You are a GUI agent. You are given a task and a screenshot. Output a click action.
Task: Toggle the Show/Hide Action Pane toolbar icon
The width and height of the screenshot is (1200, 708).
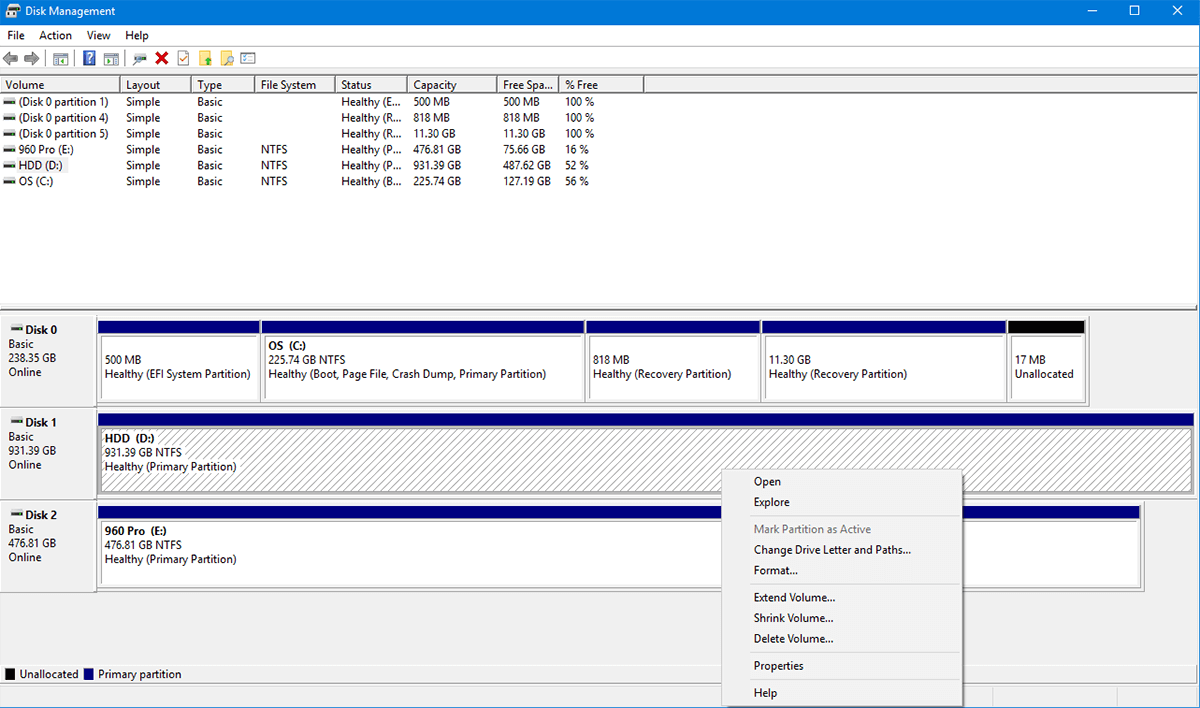point(111,59)
